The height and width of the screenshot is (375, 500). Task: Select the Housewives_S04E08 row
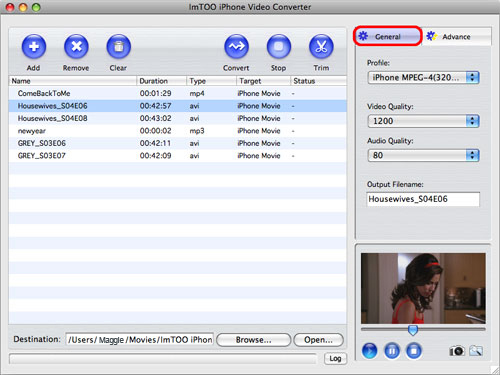tap(178, 118)
